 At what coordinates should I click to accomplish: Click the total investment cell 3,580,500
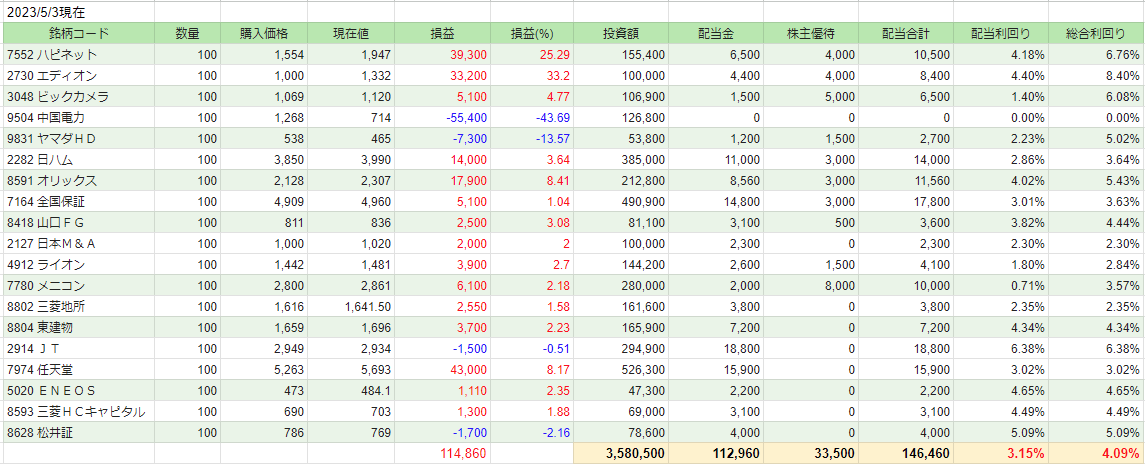click(621, 453)
